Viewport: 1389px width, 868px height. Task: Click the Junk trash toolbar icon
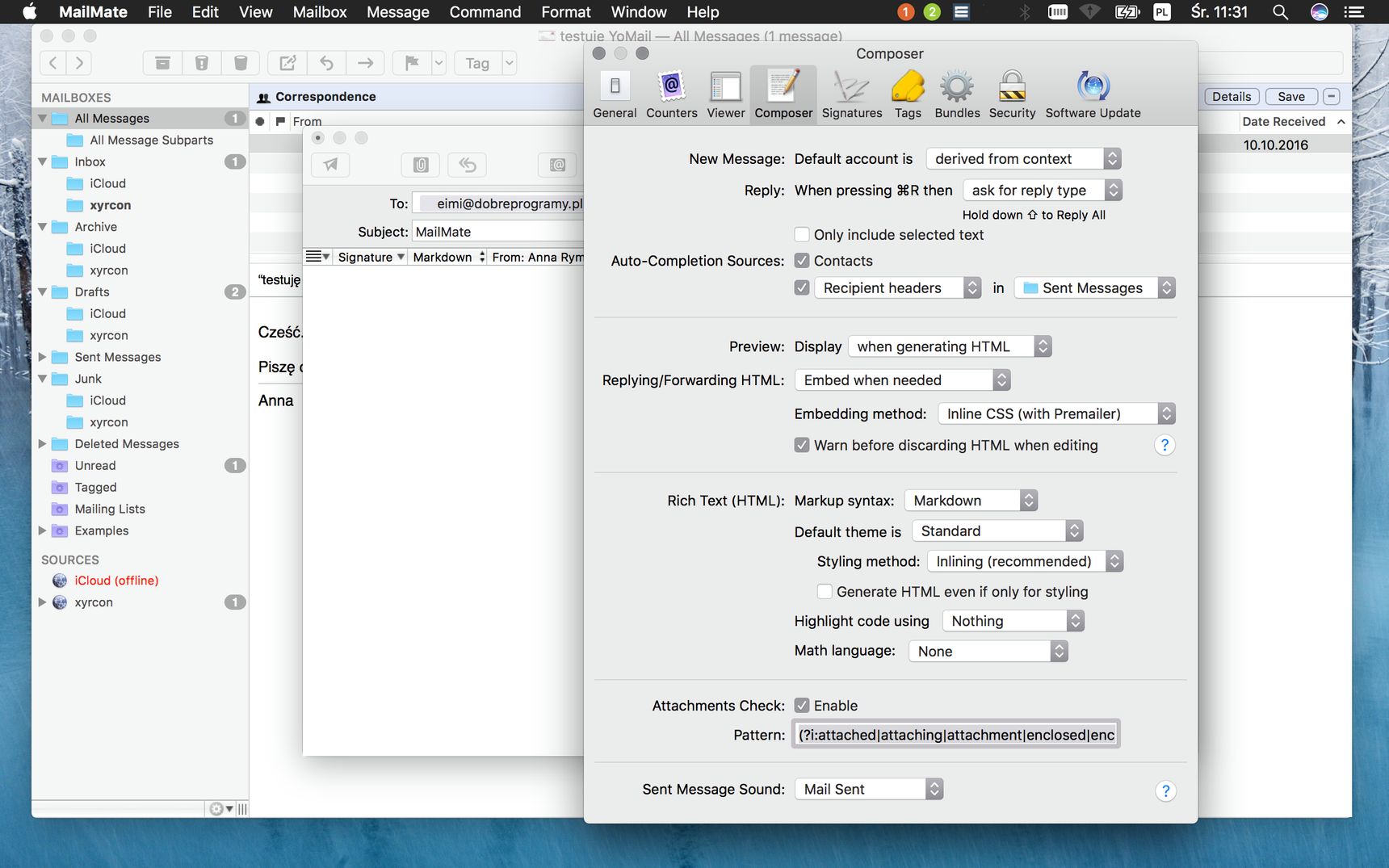(x=202, y=63)
